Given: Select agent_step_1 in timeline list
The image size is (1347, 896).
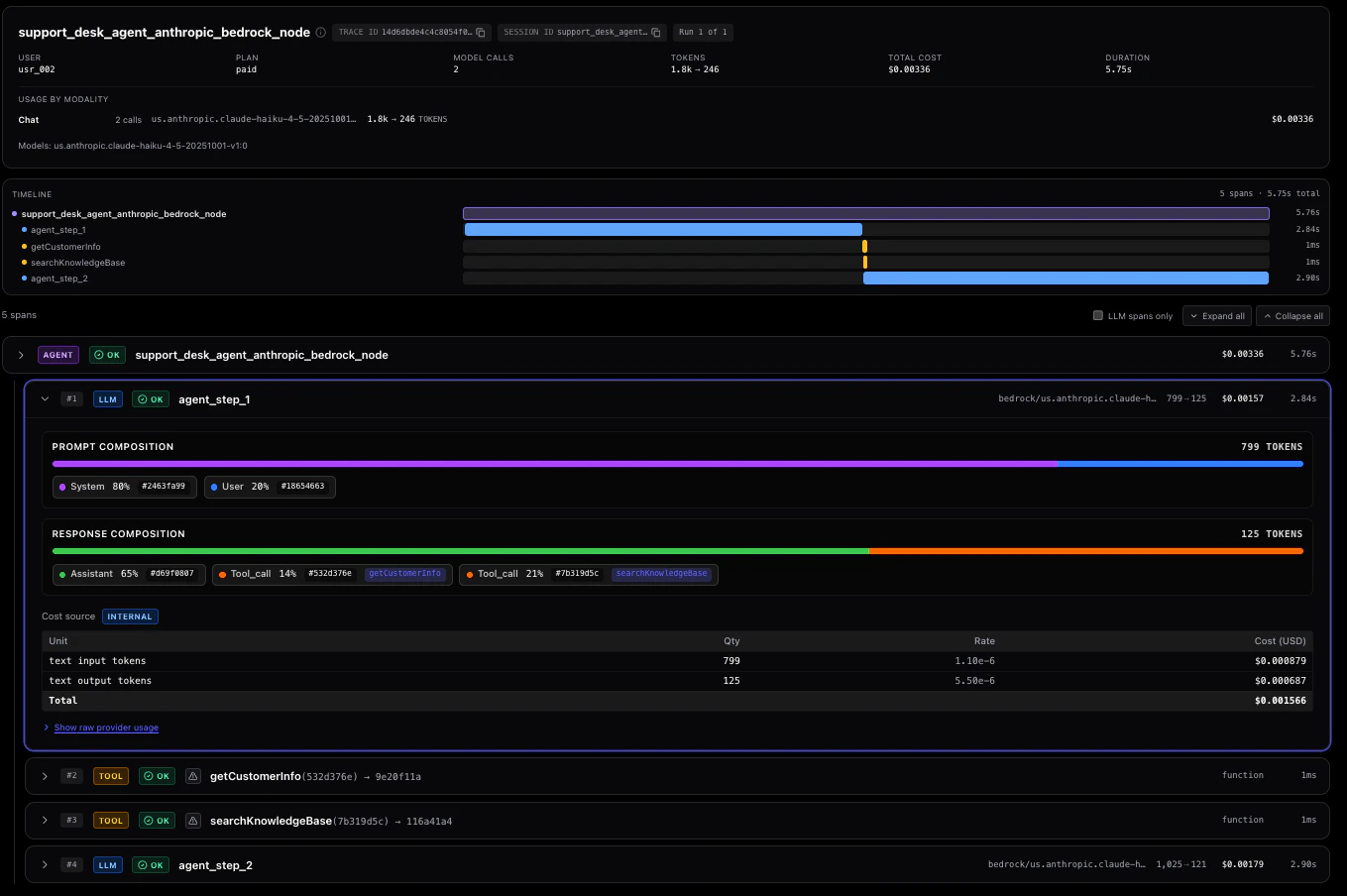Looking at the screenshot, I should (58, 230).
